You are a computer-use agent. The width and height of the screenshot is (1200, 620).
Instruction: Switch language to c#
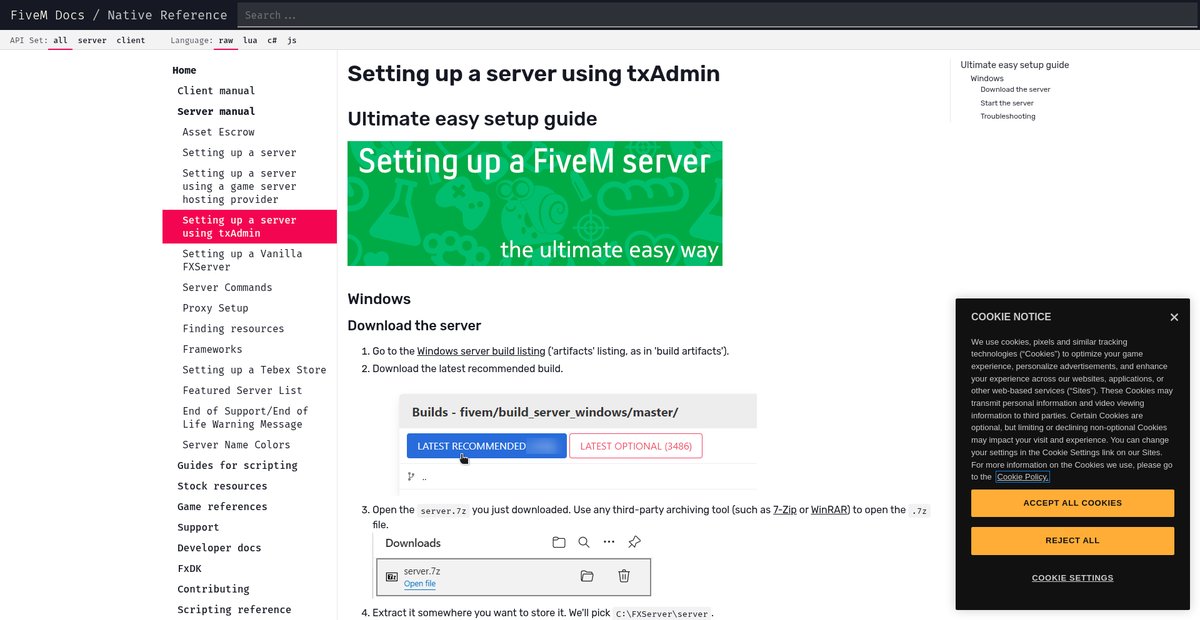click(272, 41)
